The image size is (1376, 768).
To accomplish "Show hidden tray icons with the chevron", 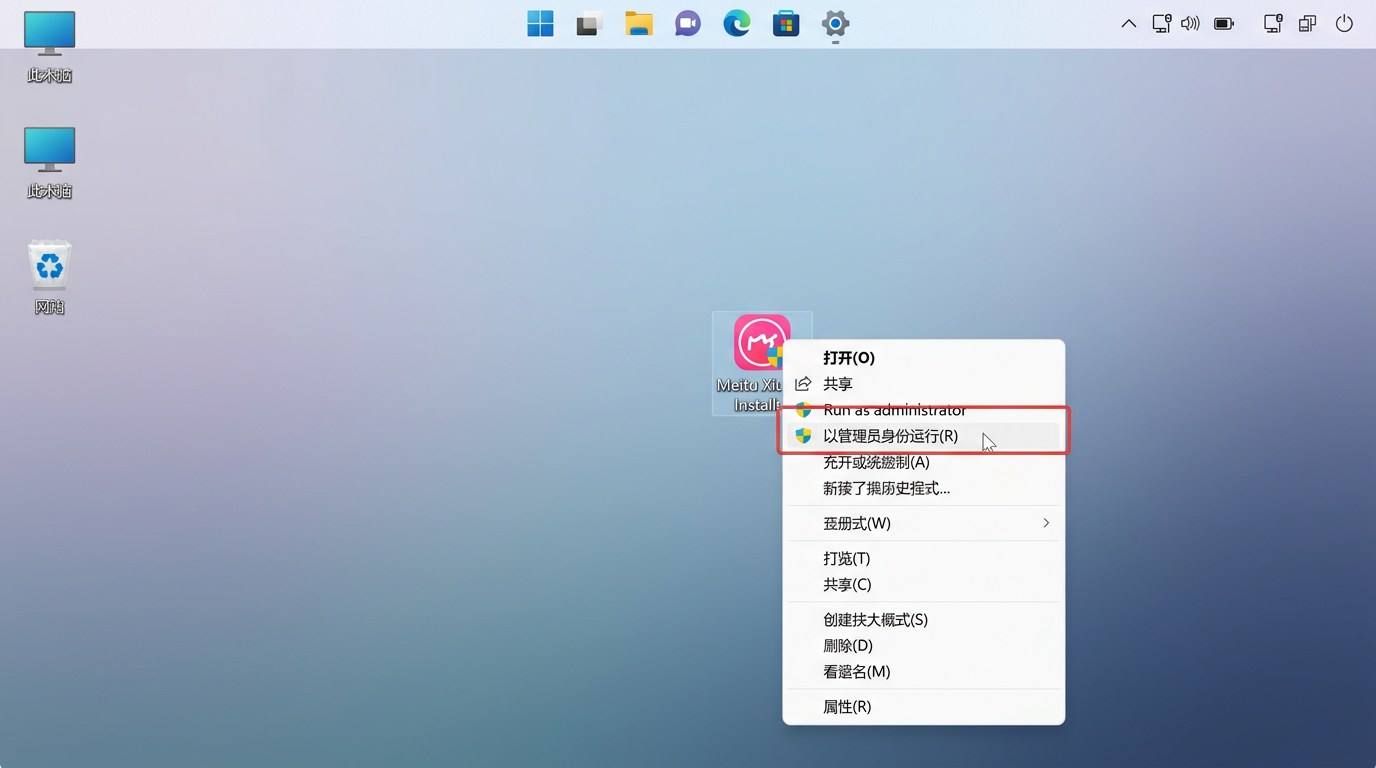I will pos(1129,24).
